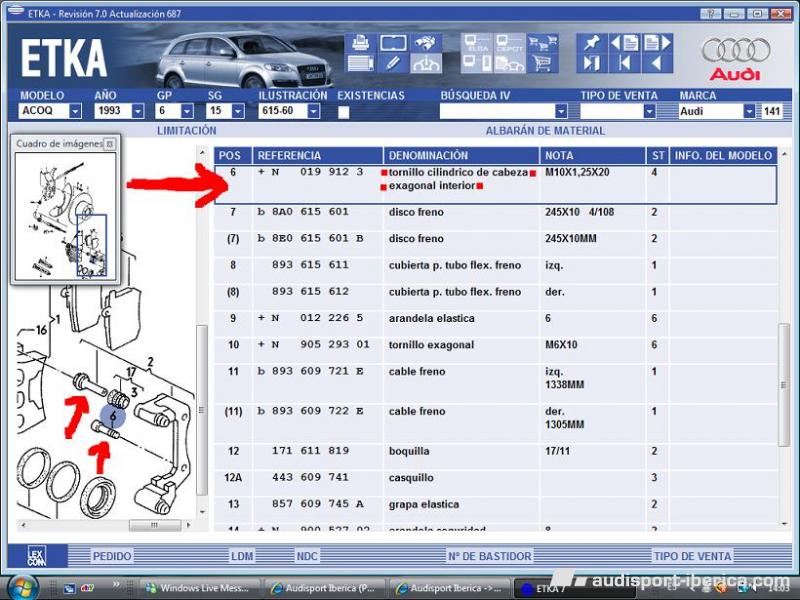Click the greyed fork-shaped icon under the binoculars
The image size is (800, 600).
pyautogui.click(x=426, y=64)
